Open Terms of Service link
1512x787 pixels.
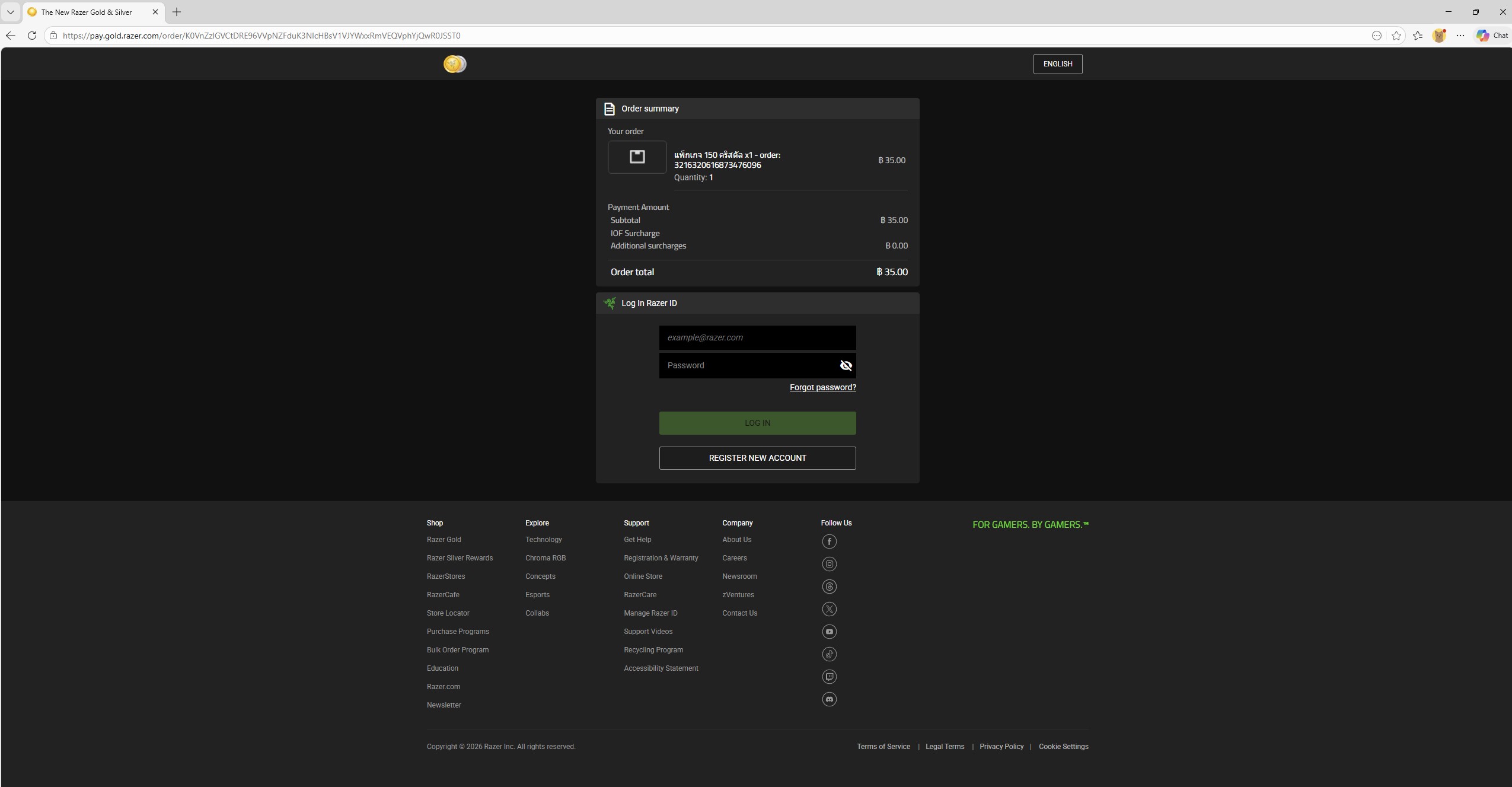click(x=883, y=747)
